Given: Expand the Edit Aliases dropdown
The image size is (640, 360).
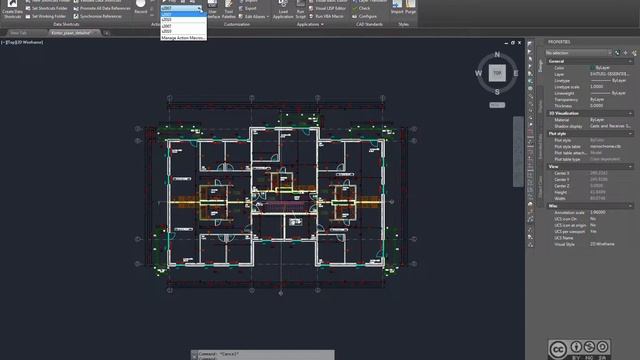Looking at the screenshot, I should [x=268, y=17].
